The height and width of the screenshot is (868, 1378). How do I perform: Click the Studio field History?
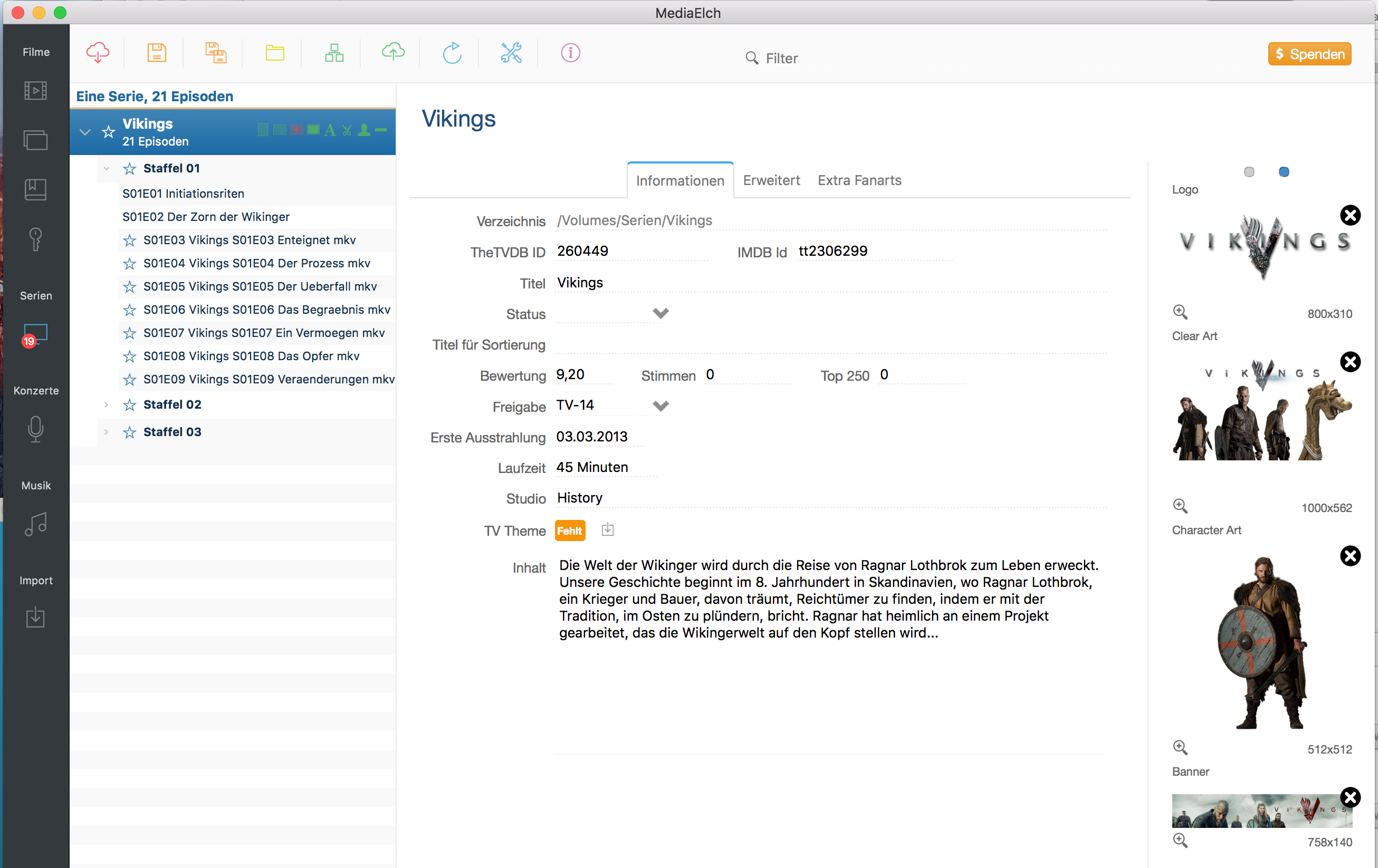tap(831, 498)
